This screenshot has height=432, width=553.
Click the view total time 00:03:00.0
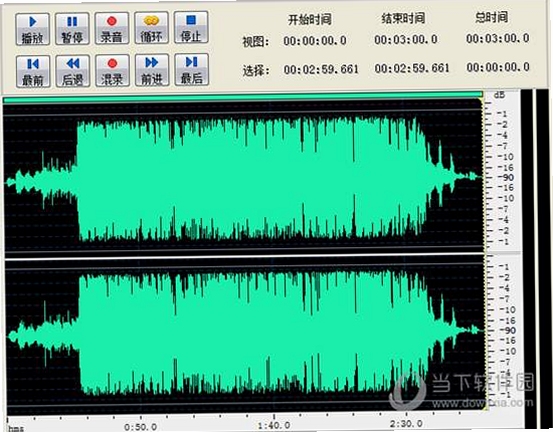[498, 38]
